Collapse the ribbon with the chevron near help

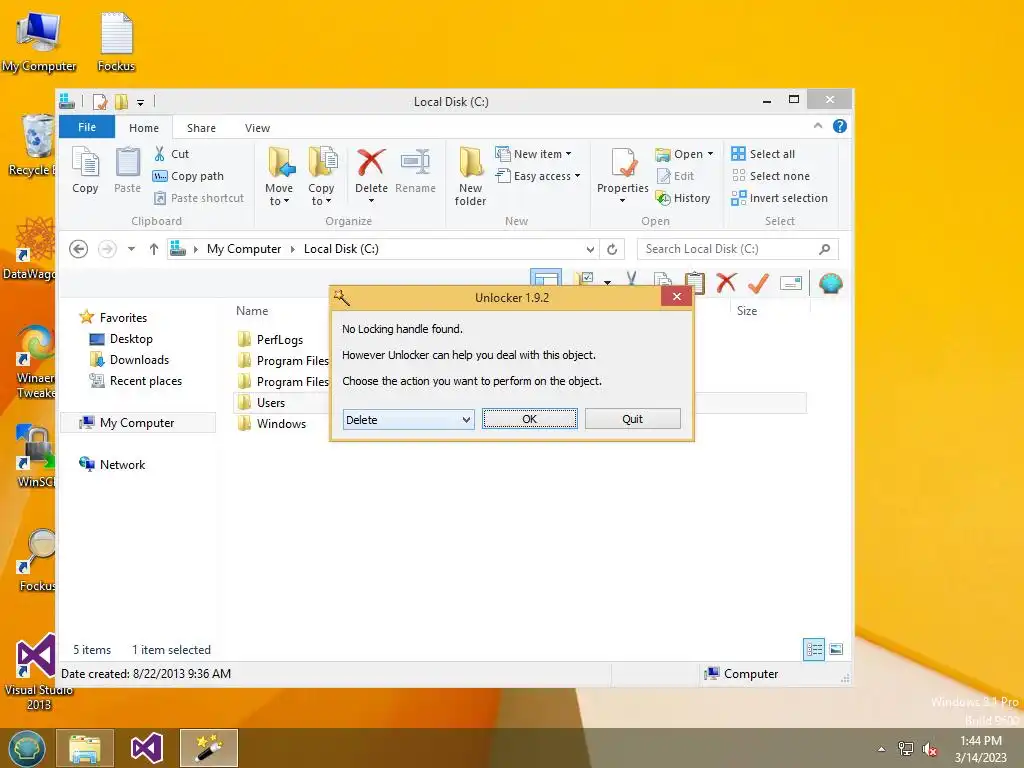coord(818,126)
